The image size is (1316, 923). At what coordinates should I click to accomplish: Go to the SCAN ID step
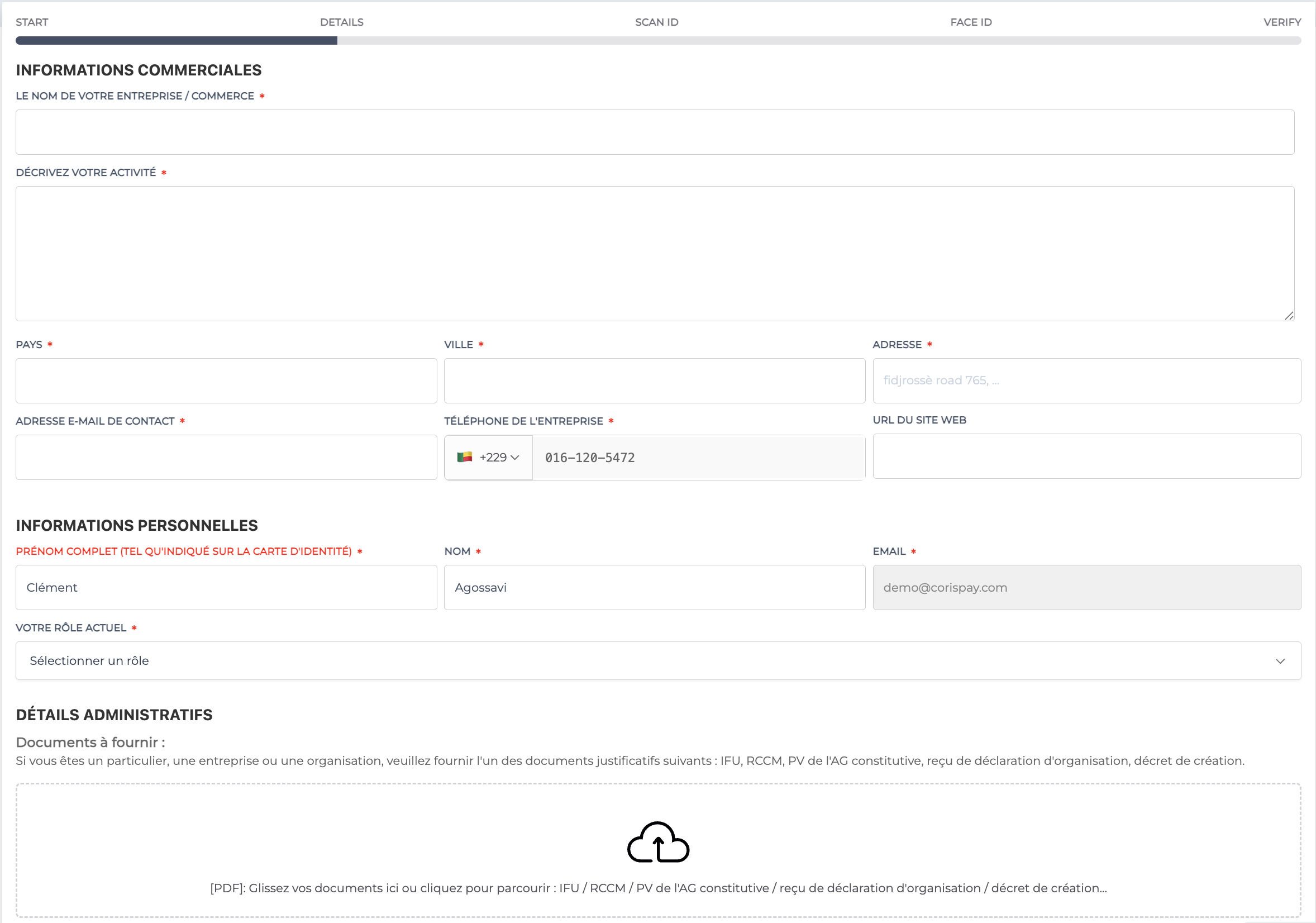656,22
